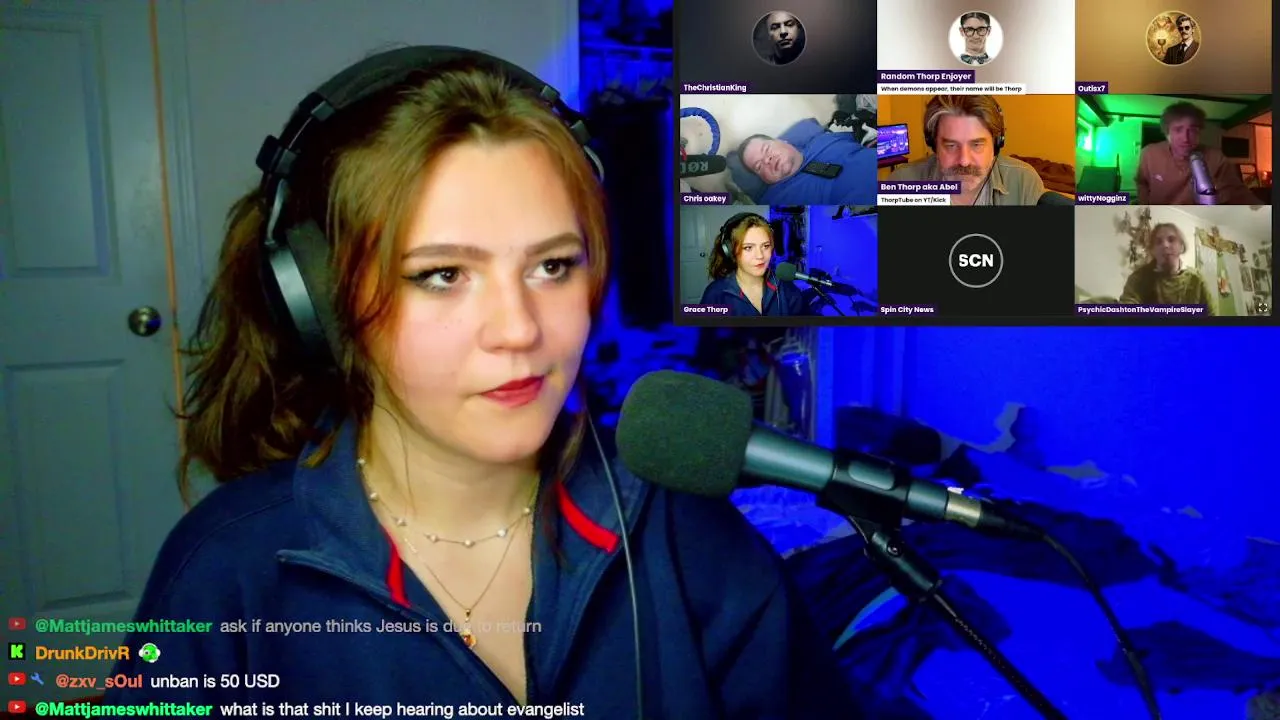Click the YouTube icon beside the Jesus return message

(16, 625)
